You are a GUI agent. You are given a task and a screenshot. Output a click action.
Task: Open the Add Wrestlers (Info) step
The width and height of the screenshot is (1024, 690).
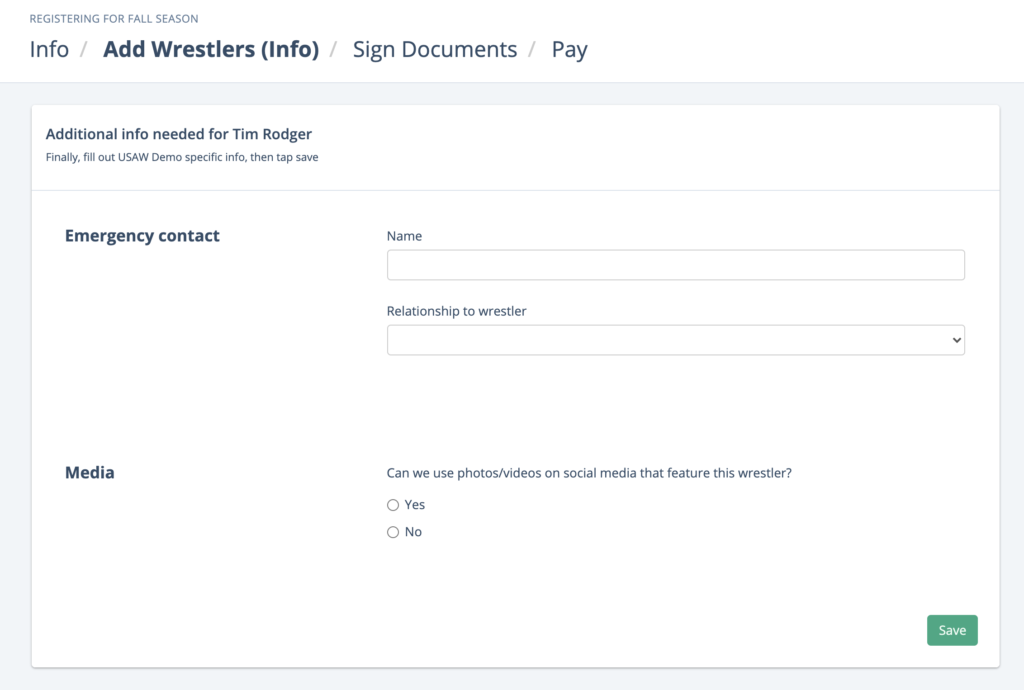click(x=211, y=50)
